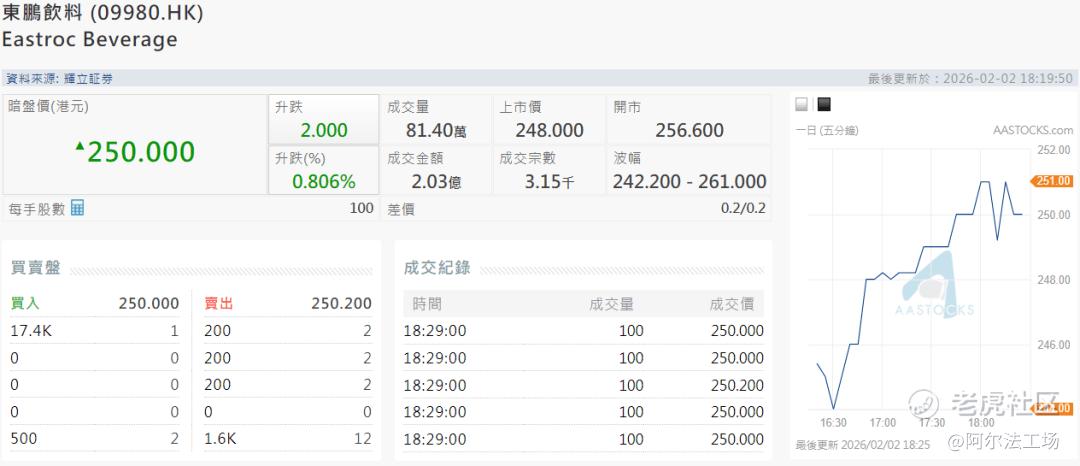Click the 成交價 column header
This screenshot has width=1080, height=466.
pyautogui.click(x=731, y=304)
